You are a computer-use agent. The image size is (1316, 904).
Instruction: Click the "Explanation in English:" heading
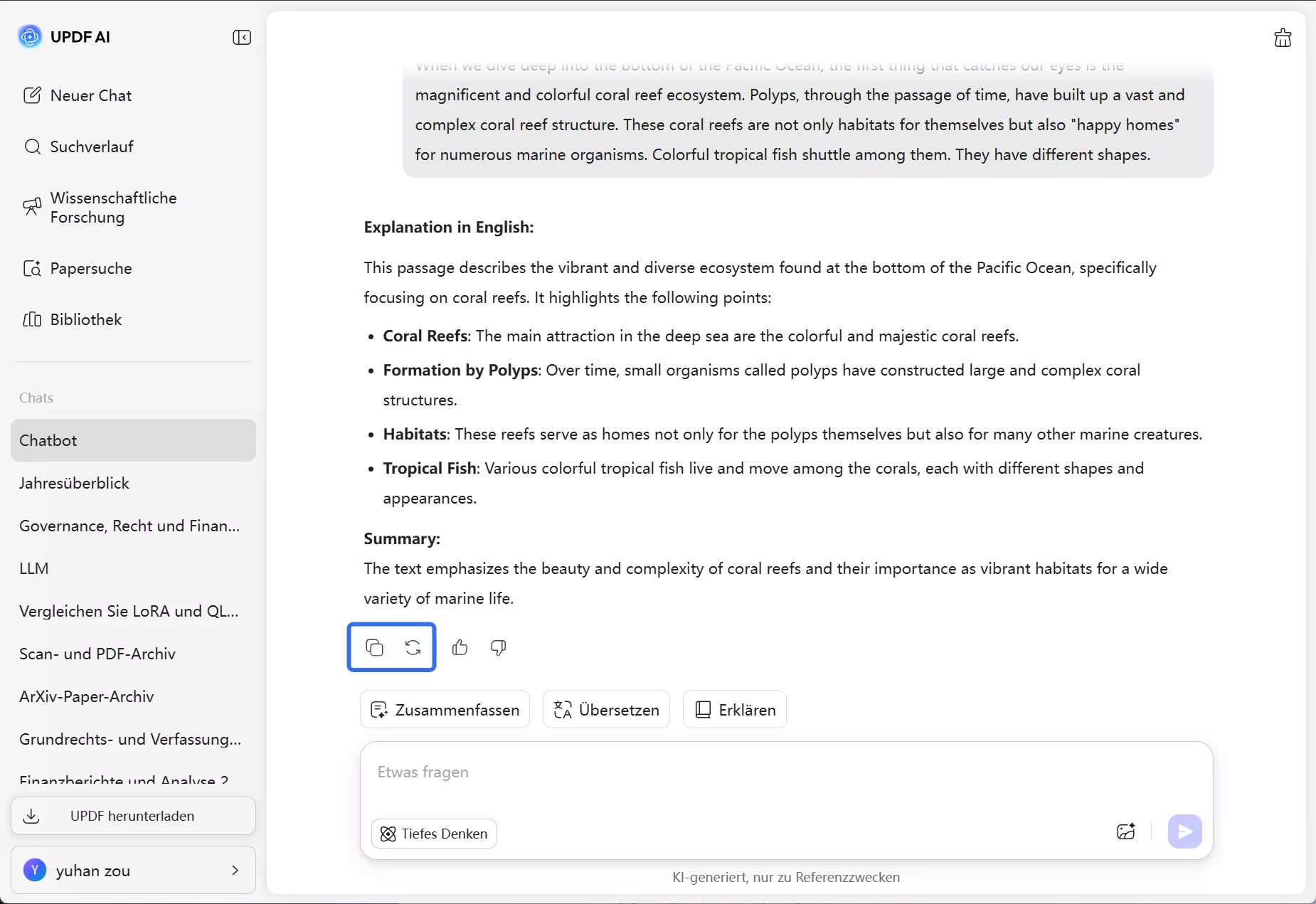click(449, 227)
